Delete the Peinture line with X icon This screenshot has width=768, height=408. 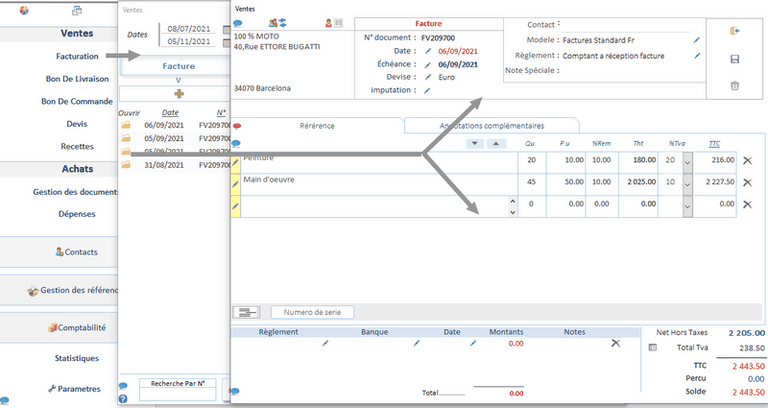pyautogui.click(x=747, y=161)
